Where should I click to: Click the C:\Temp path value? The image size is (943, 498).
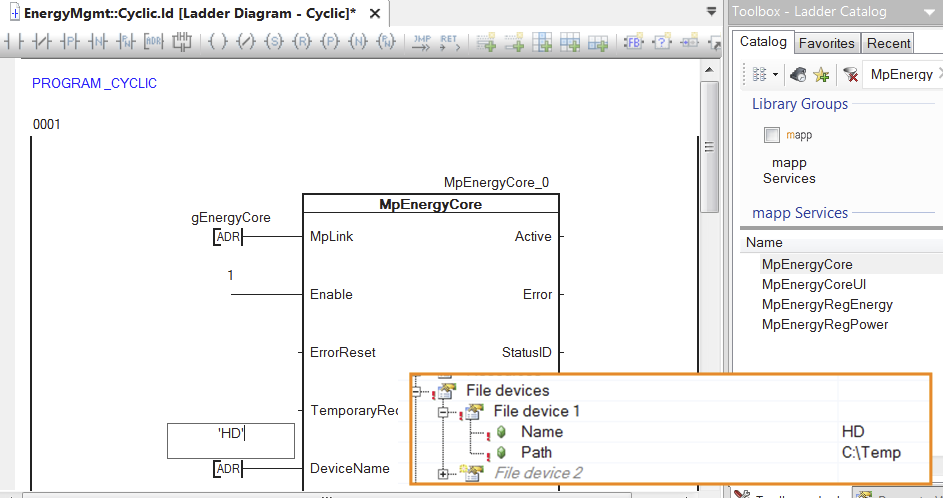point(871,452)
